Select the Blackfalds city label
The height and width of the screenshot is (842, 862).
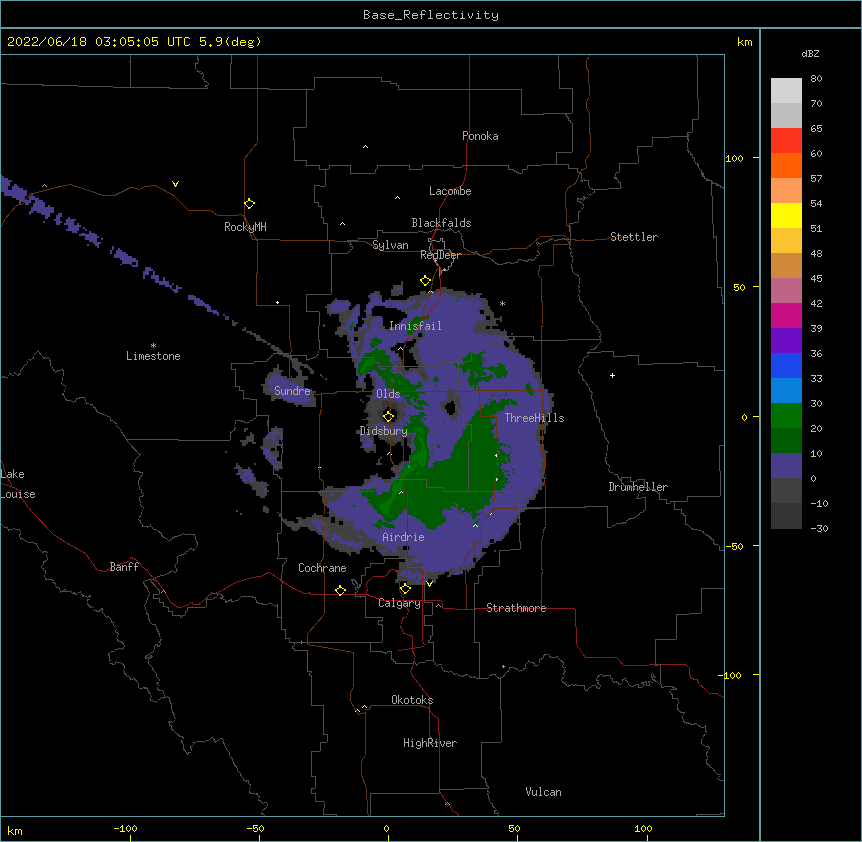(x=441, y=223)
